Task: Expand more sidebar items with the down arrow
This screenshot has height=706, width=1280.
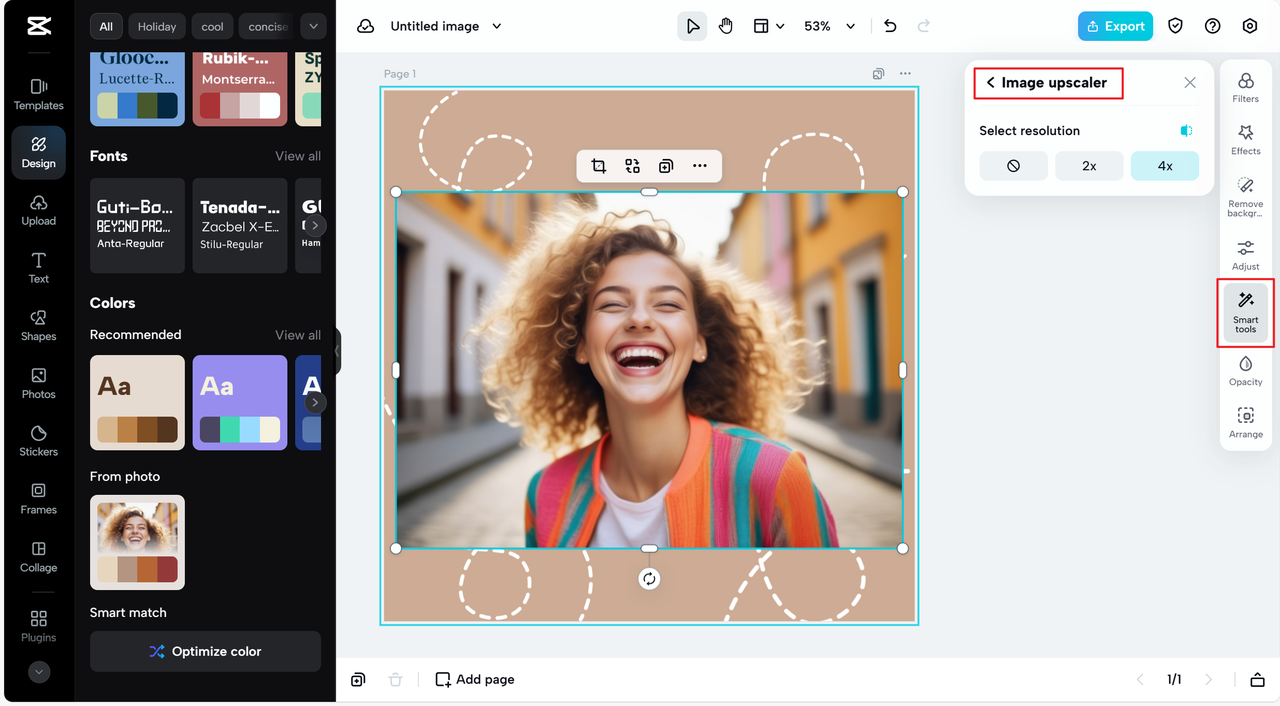Action: [39, 673]
